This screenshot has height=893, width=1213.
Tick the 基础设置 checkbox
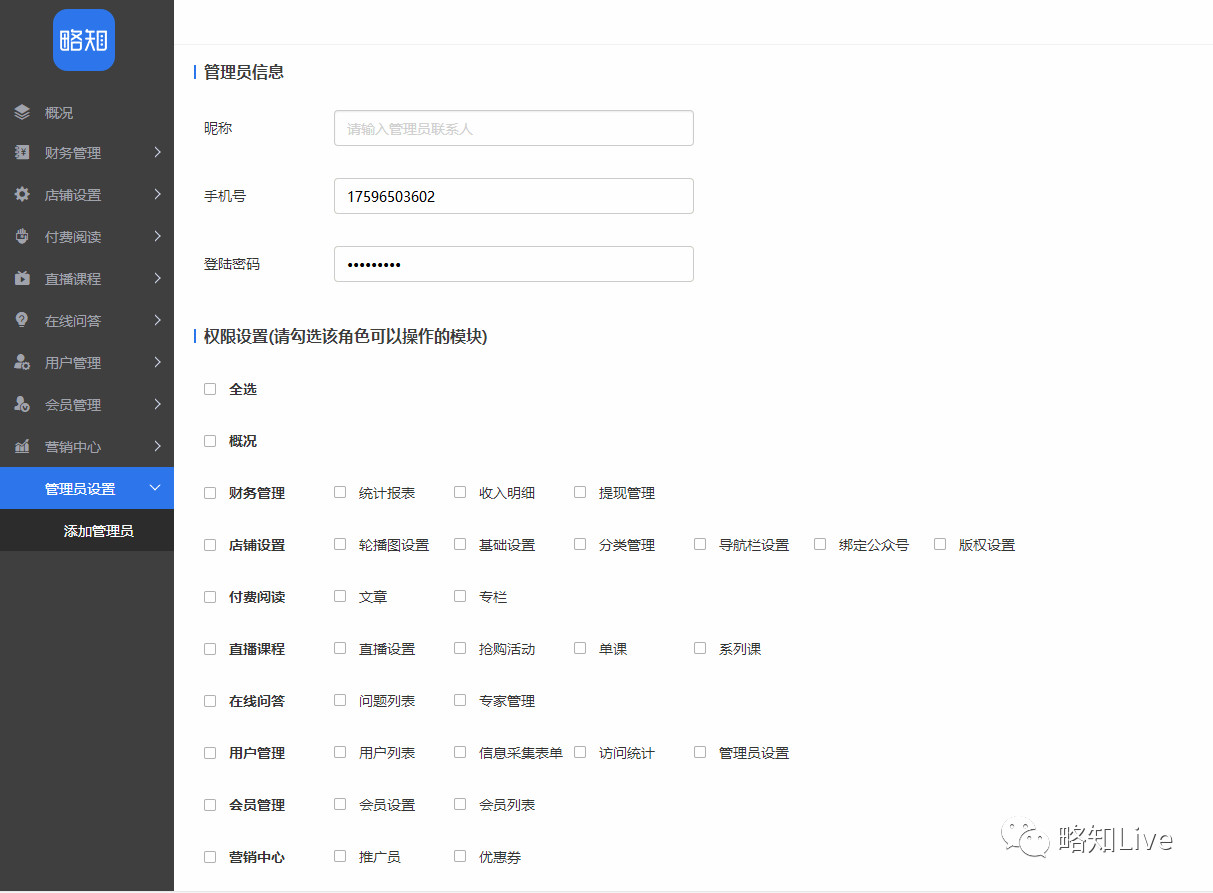[460, 544]
